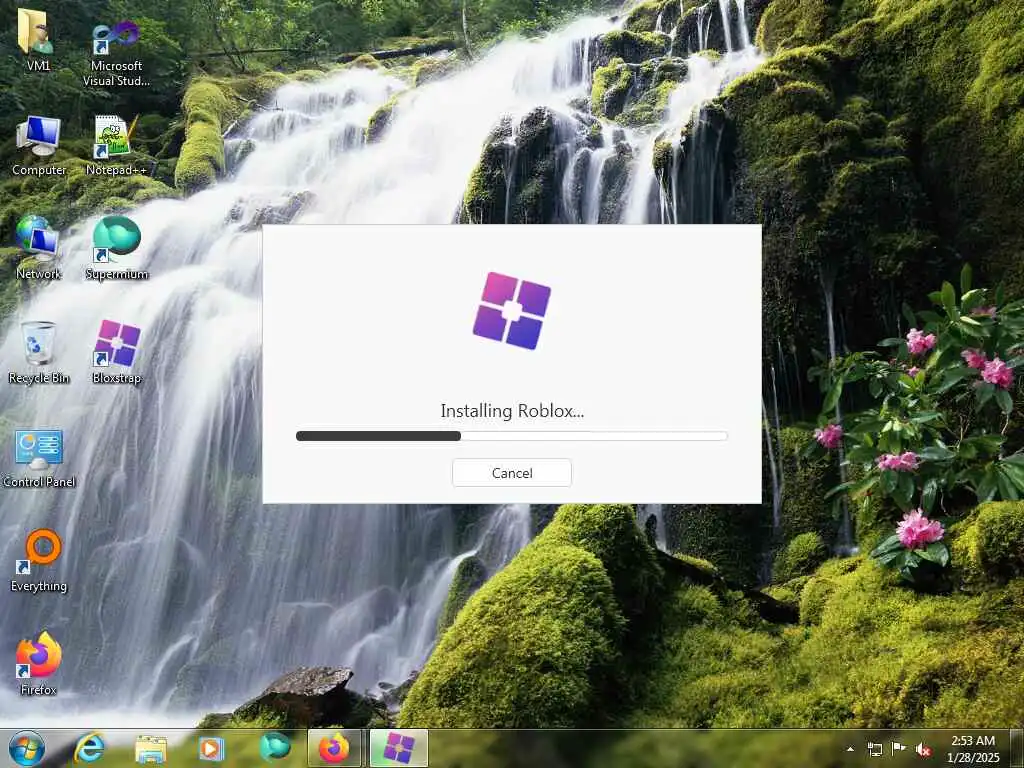1024x768 pixels.
Task: Open the network tray icon
Action: 874,749
